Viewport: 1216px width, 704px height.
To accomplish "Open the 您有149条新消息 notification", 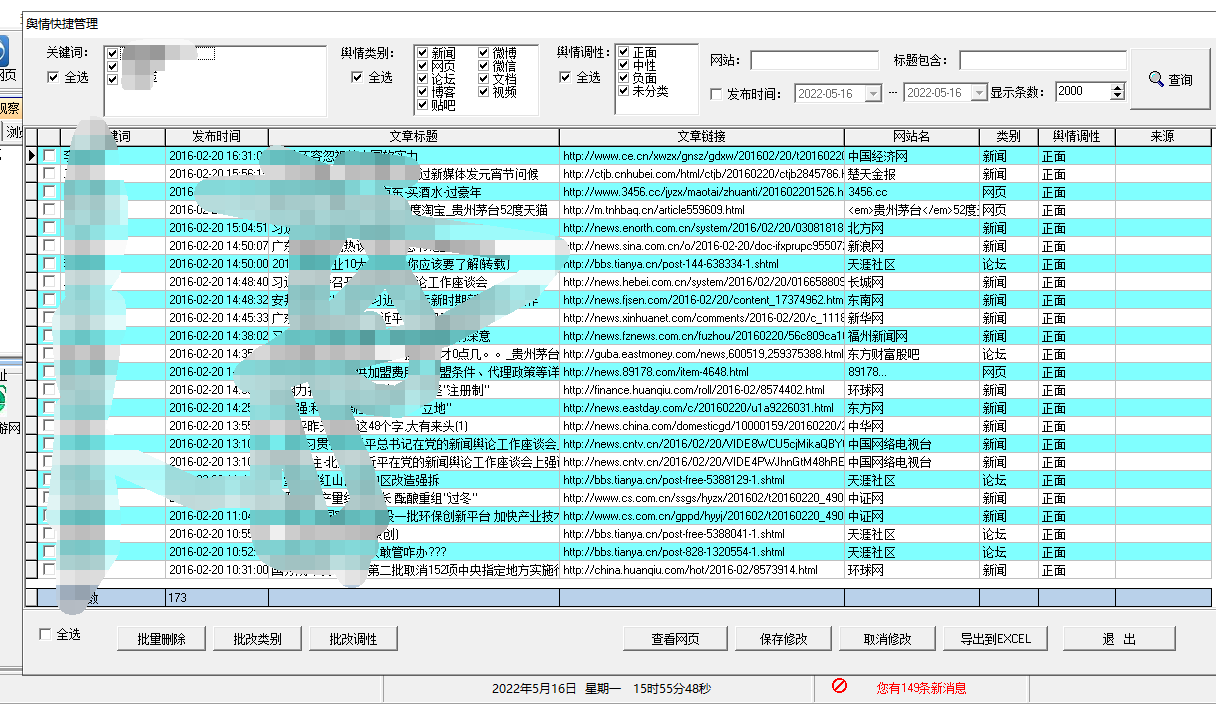I will pyautogui.click(x=921, y=688).
